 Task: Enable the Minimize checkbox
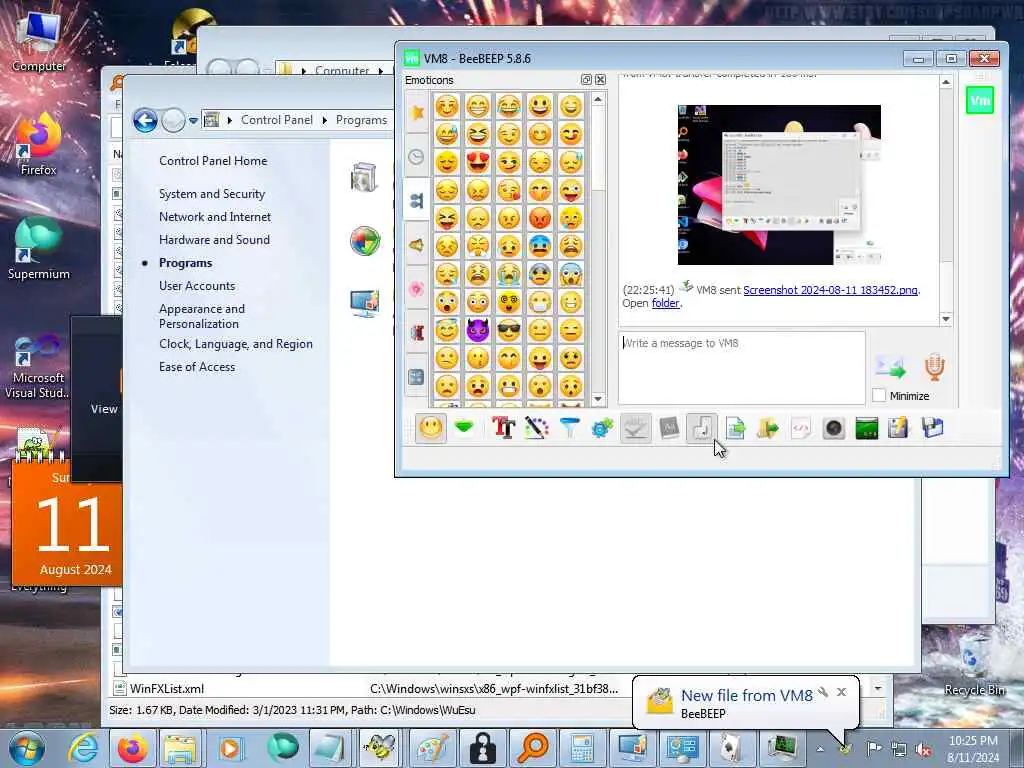coord(879,396)
